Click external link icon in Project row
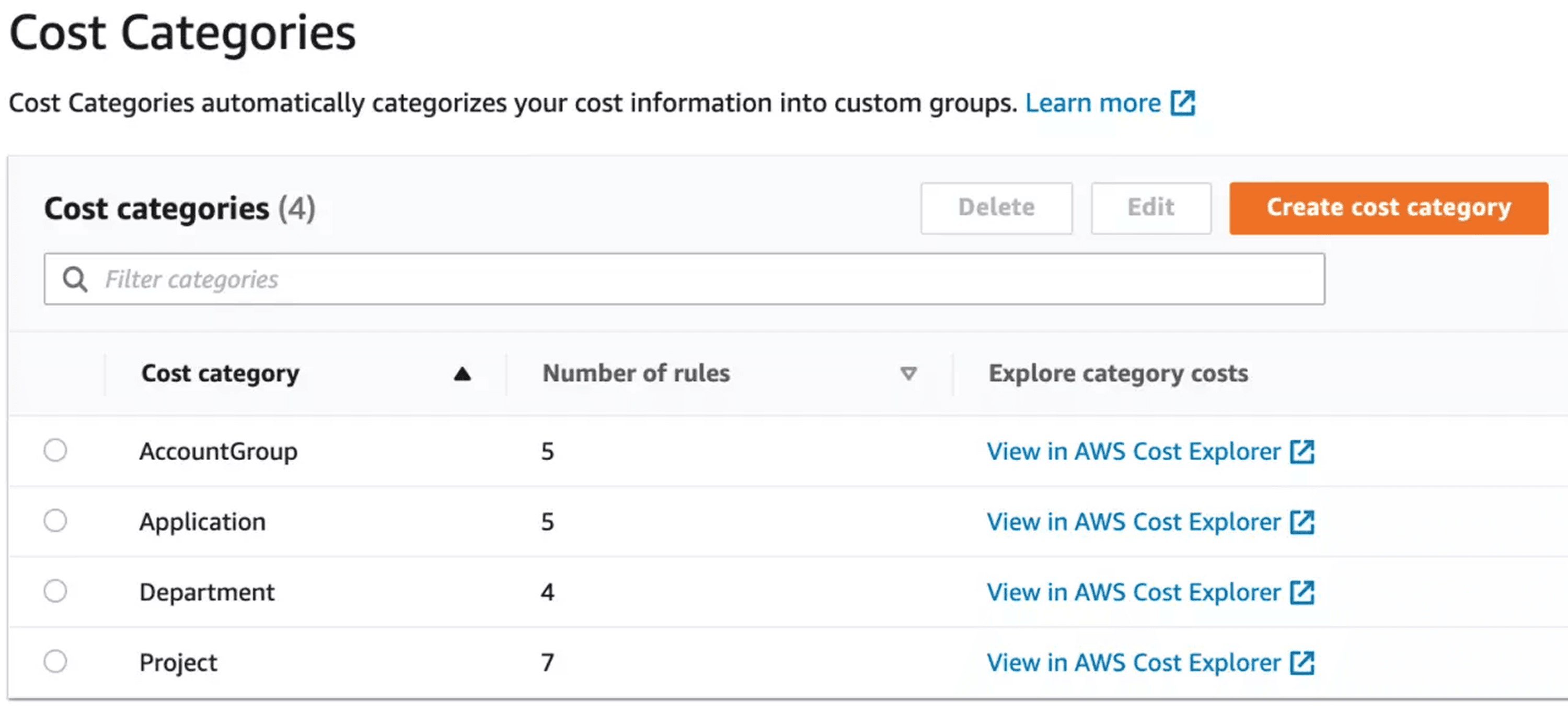1568x714 pixels. point(1302,663)
